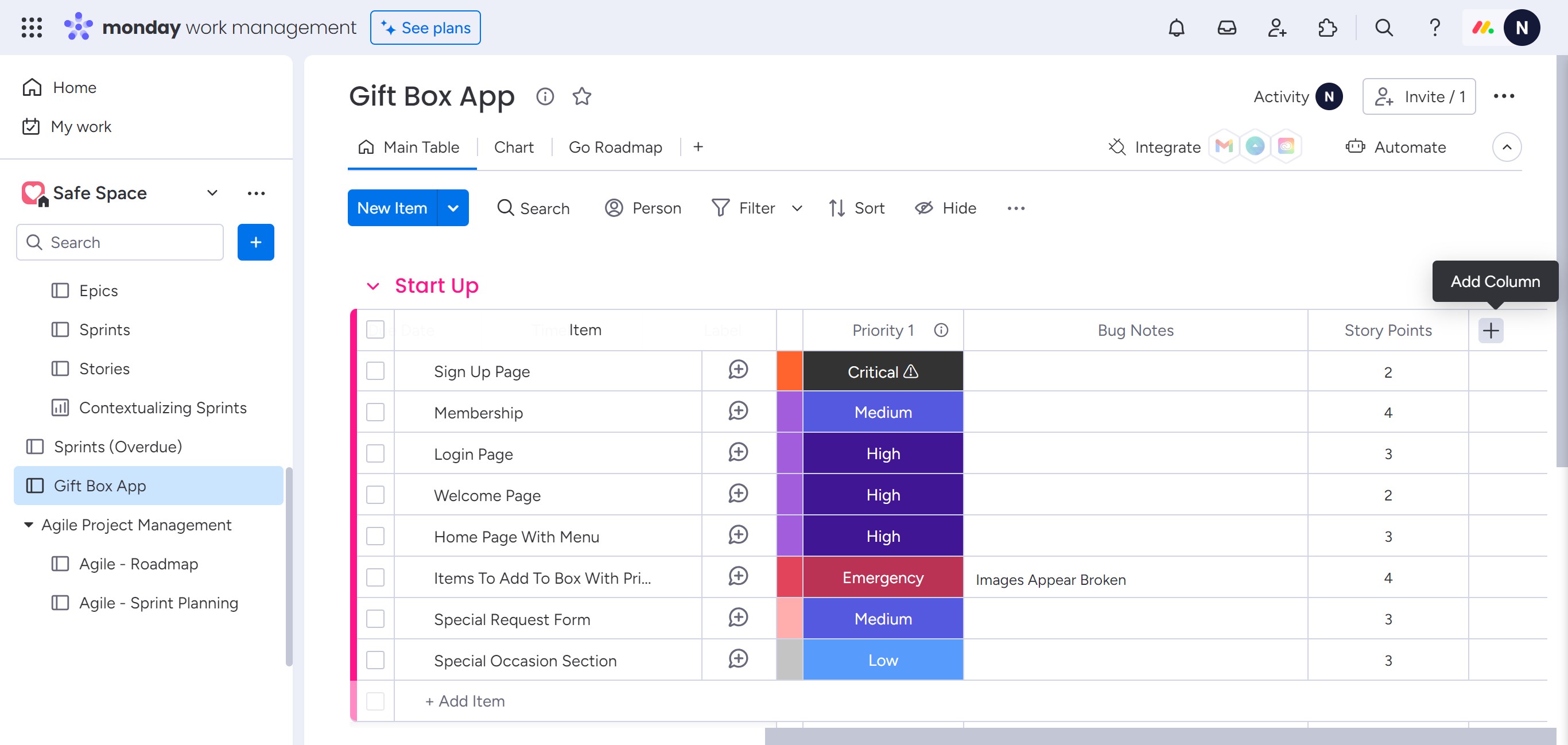Screen dimensions: 1568x745
Task: Favorite the Gift Box App board with star
Action: (x=582, y=96)
